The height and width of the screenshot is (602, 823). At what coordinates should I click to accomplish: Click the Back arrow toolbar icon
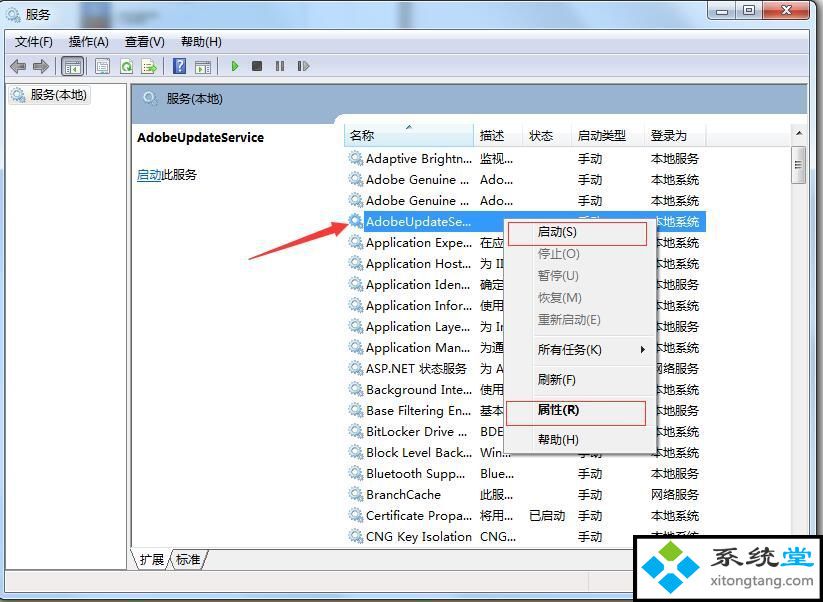tap(18, 66)
